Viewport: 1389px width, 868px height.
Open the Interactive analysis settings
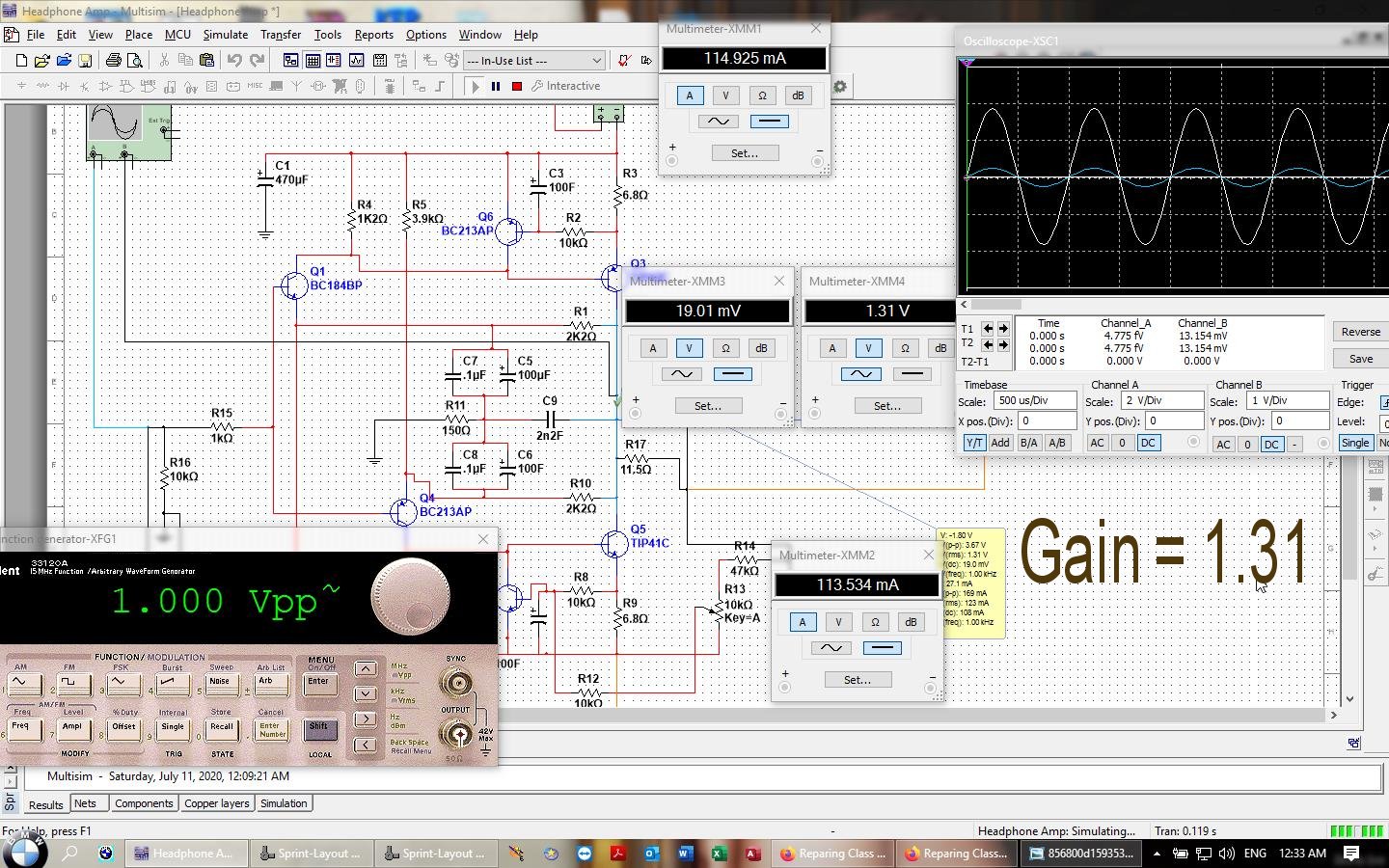565,86
